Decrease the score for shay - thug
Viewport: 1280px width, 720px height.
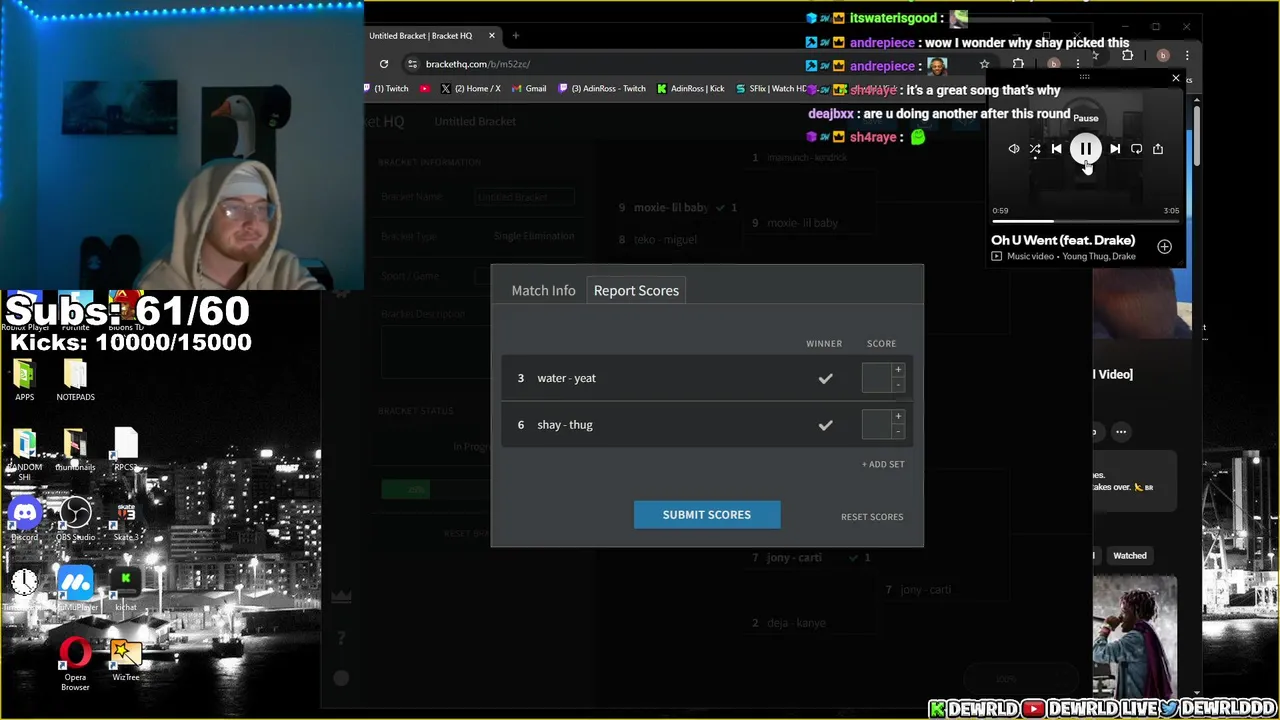(x=898, y=432)
